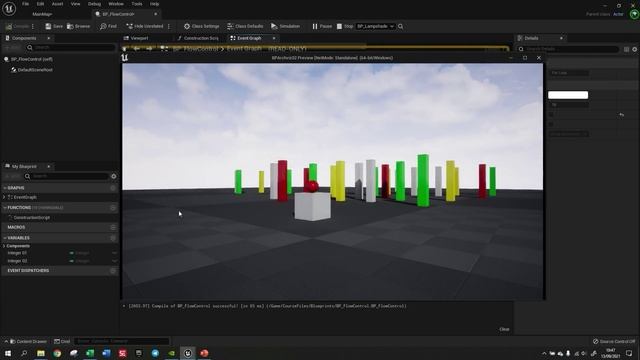This screenshot has width=640, height=360.
Task: Toggle Integer 02 instance-editable eye icon
Action: (x=114, y=261)
